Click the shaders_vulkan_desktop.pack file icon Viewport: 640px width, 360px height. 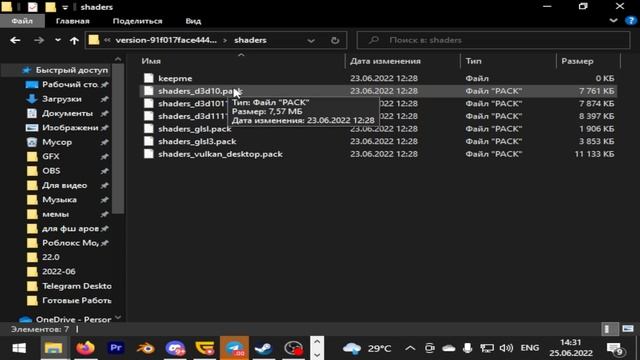click(149, 154)
